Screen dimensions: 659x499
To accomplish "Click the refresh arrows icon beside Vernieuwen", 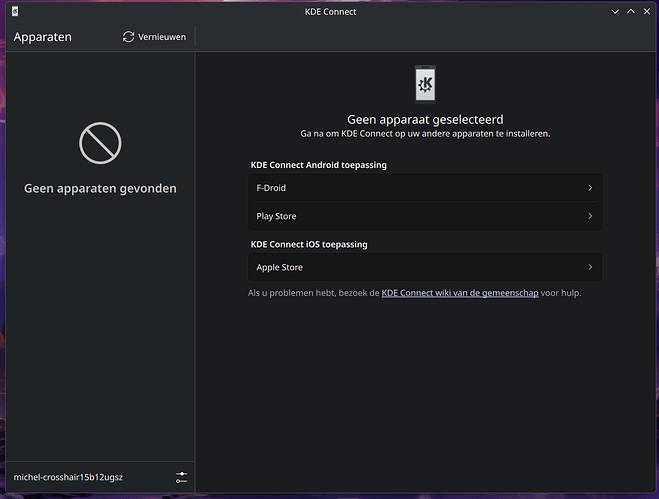I will click(129, 37).
